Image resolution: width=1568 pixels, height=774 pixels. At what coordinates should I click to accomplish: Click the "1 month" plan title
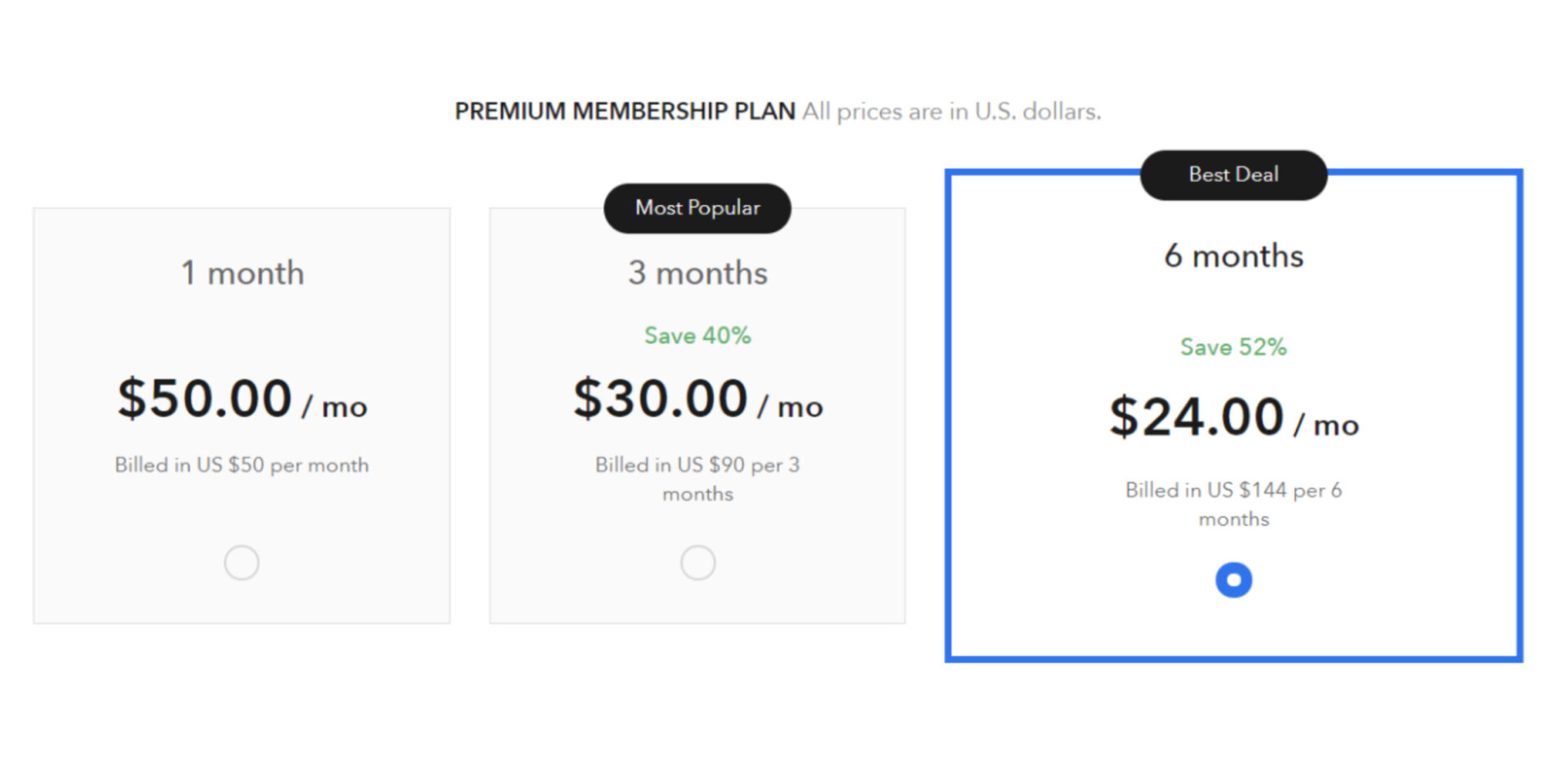click(x=243, y=273)
